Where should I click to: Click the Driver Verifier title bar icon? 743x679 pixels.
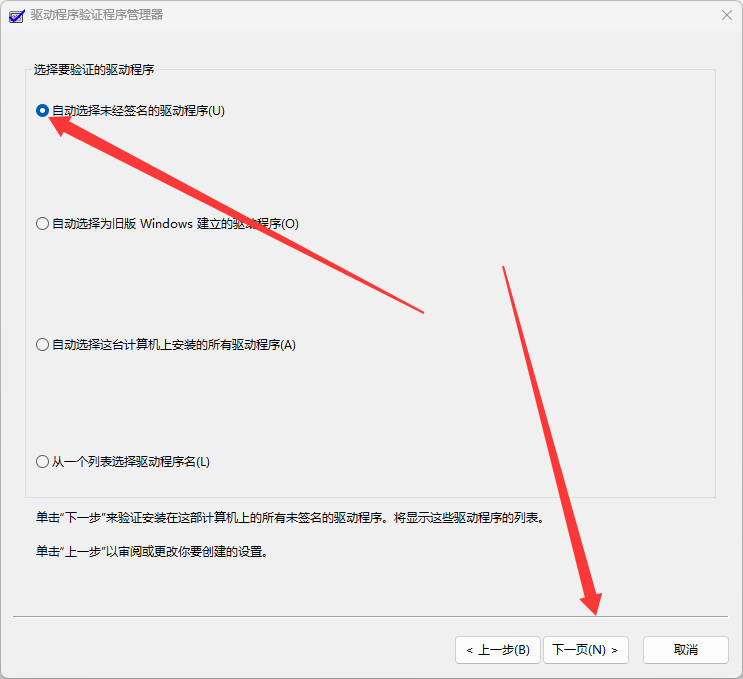tap(17, 16)
